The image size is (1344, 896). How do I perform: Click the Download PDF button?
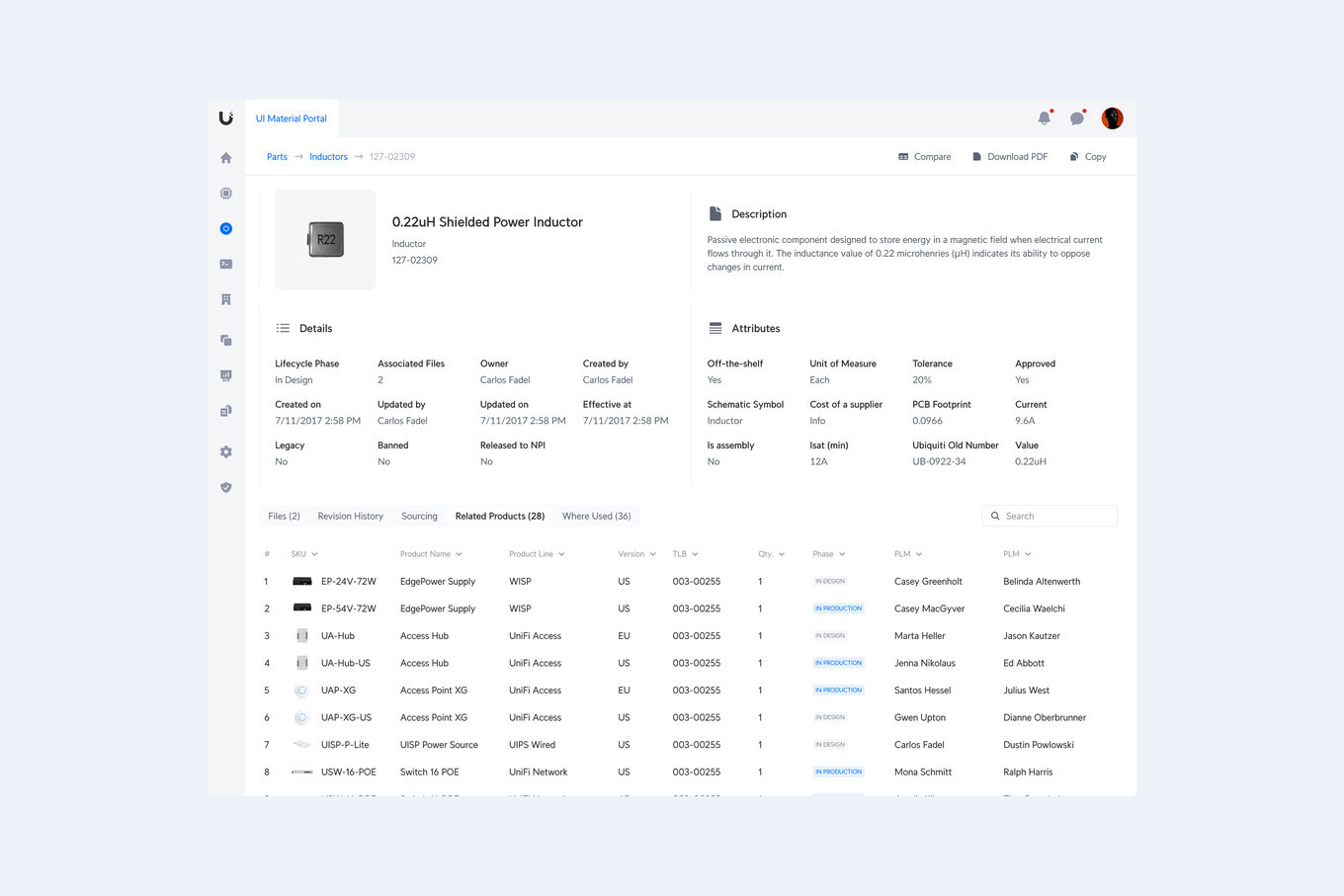click(x=1010, y=157)
